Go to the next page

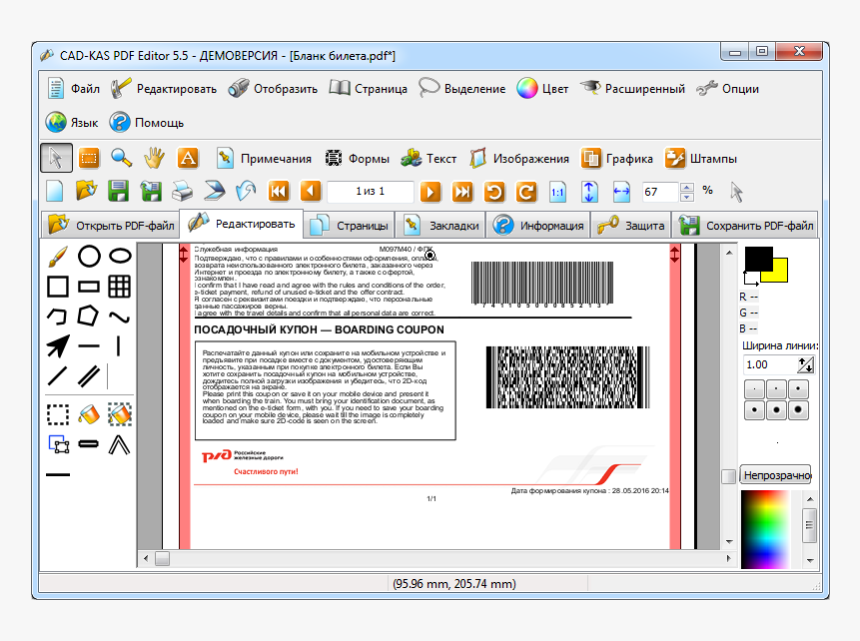point(430,192)
